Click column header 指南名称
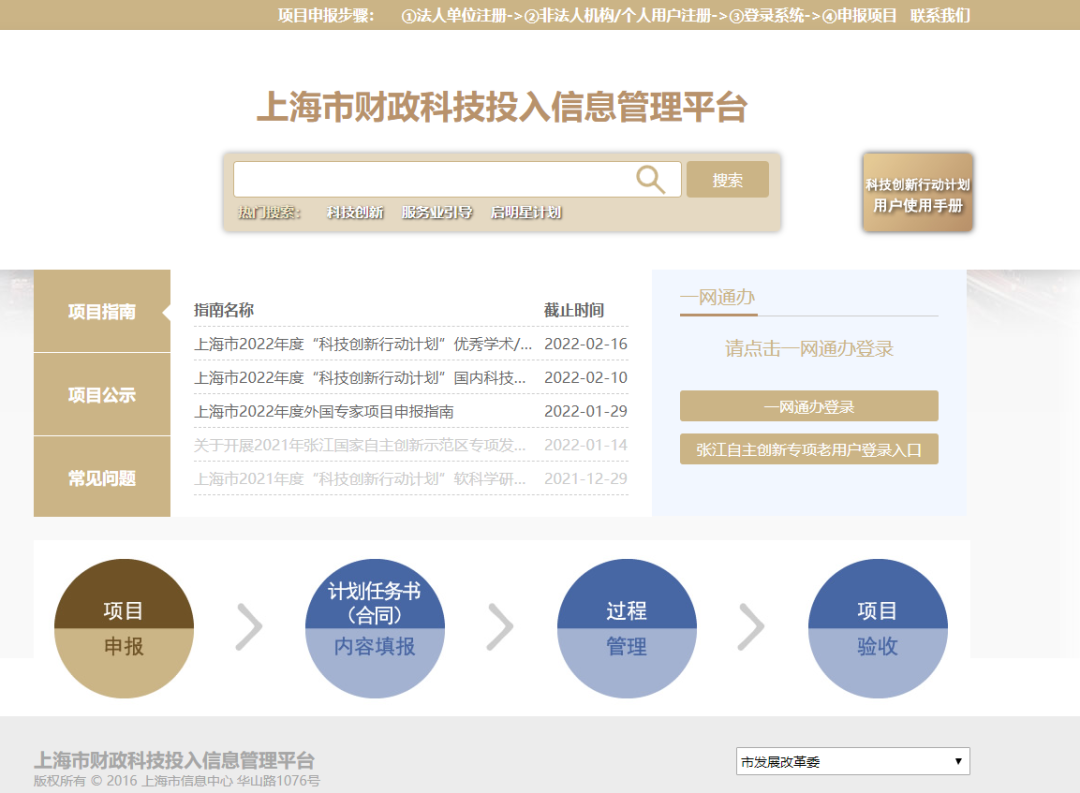The height and width of the screenshot is (793, 1080). click(x=224, y=310)
